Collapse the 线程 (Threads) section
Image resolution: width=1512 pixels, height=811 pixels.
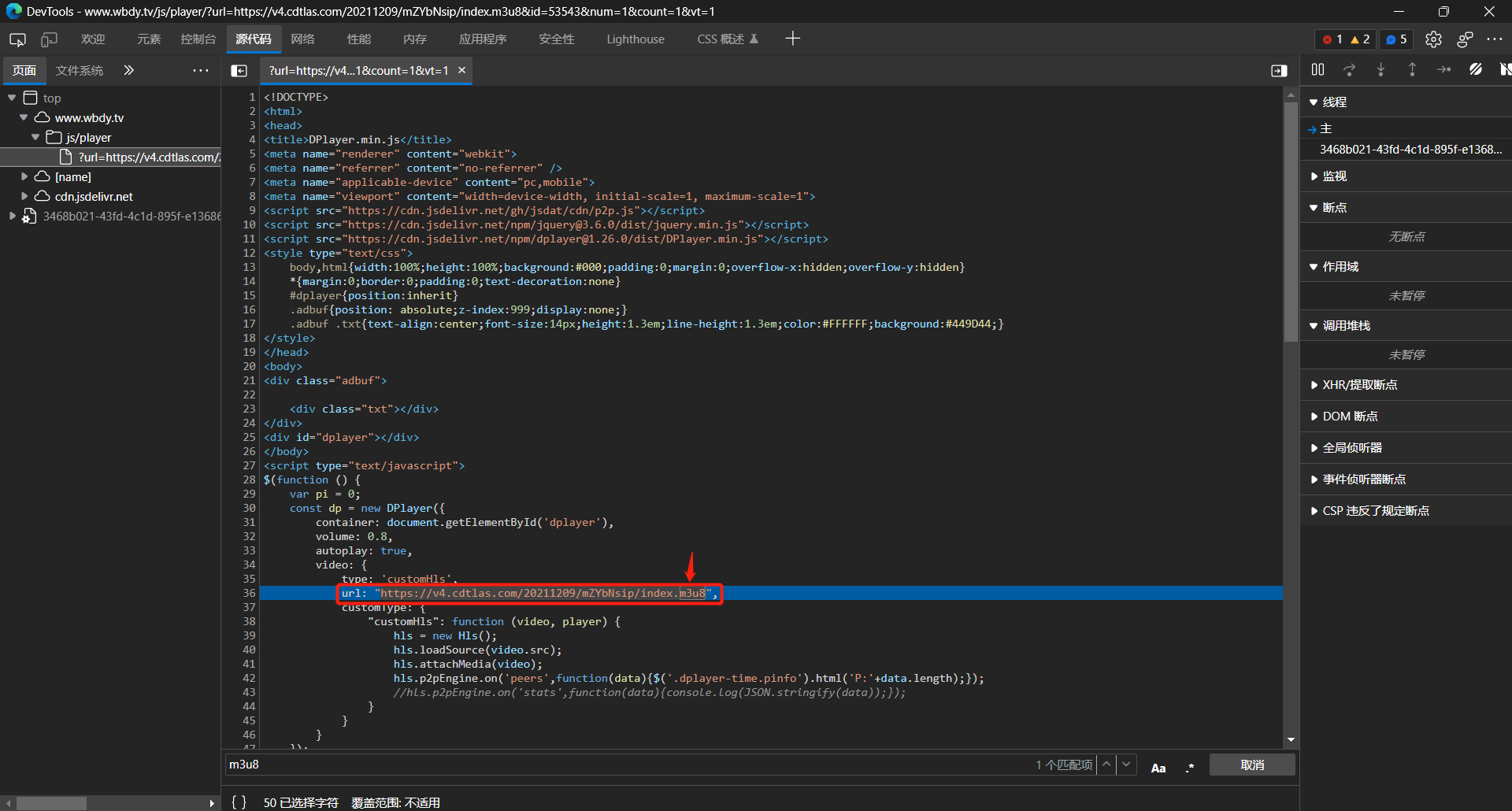(1406, 102)
